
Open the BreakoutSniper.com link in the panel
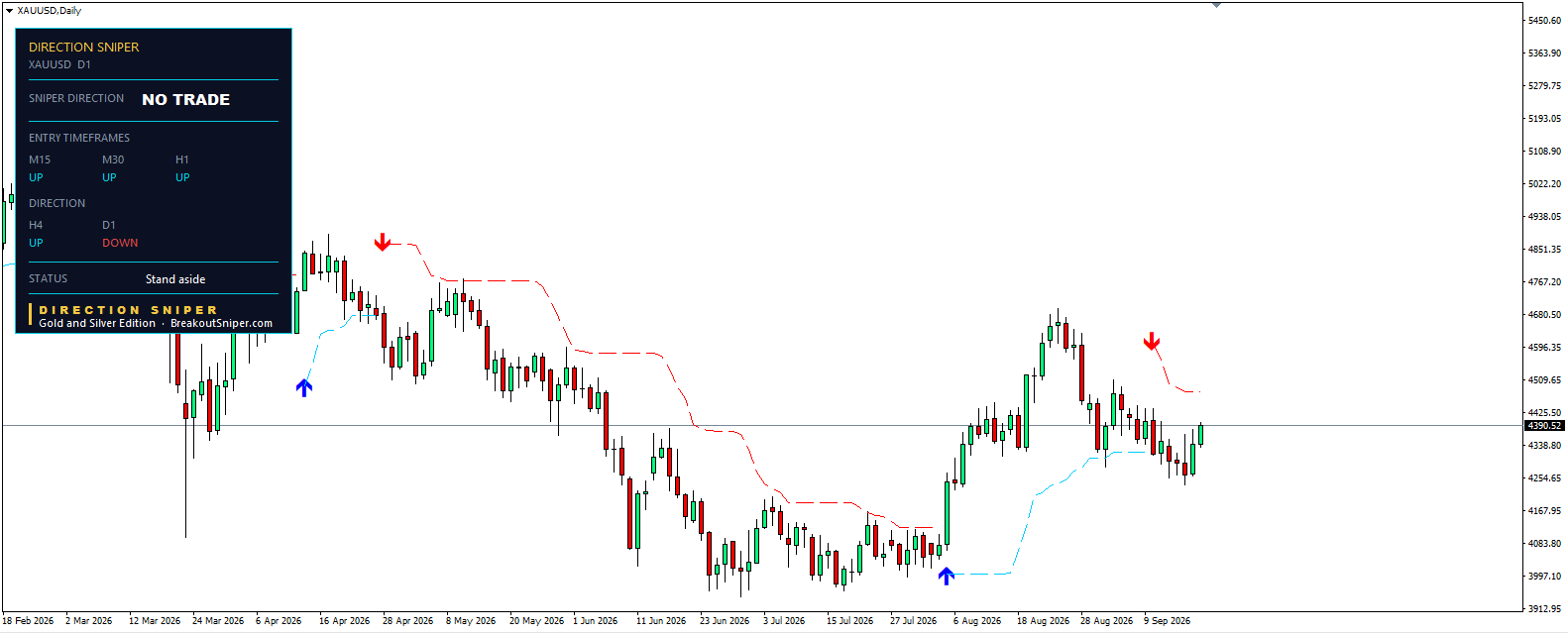tap(221, 323)
